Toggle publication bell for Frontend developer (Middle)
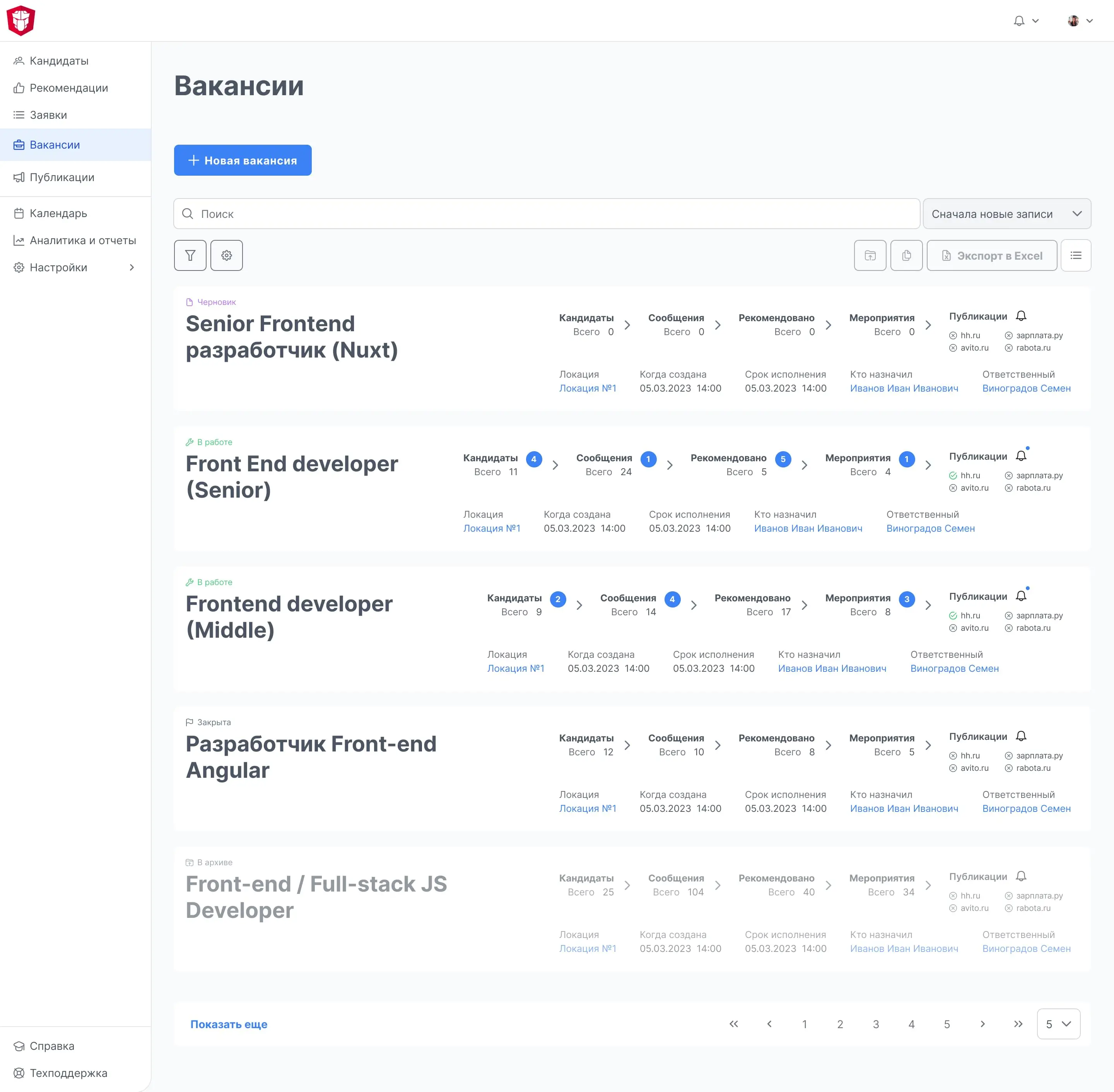Image resolution: width=1114 pixels, height=1092 pixels. point(1021,596)
